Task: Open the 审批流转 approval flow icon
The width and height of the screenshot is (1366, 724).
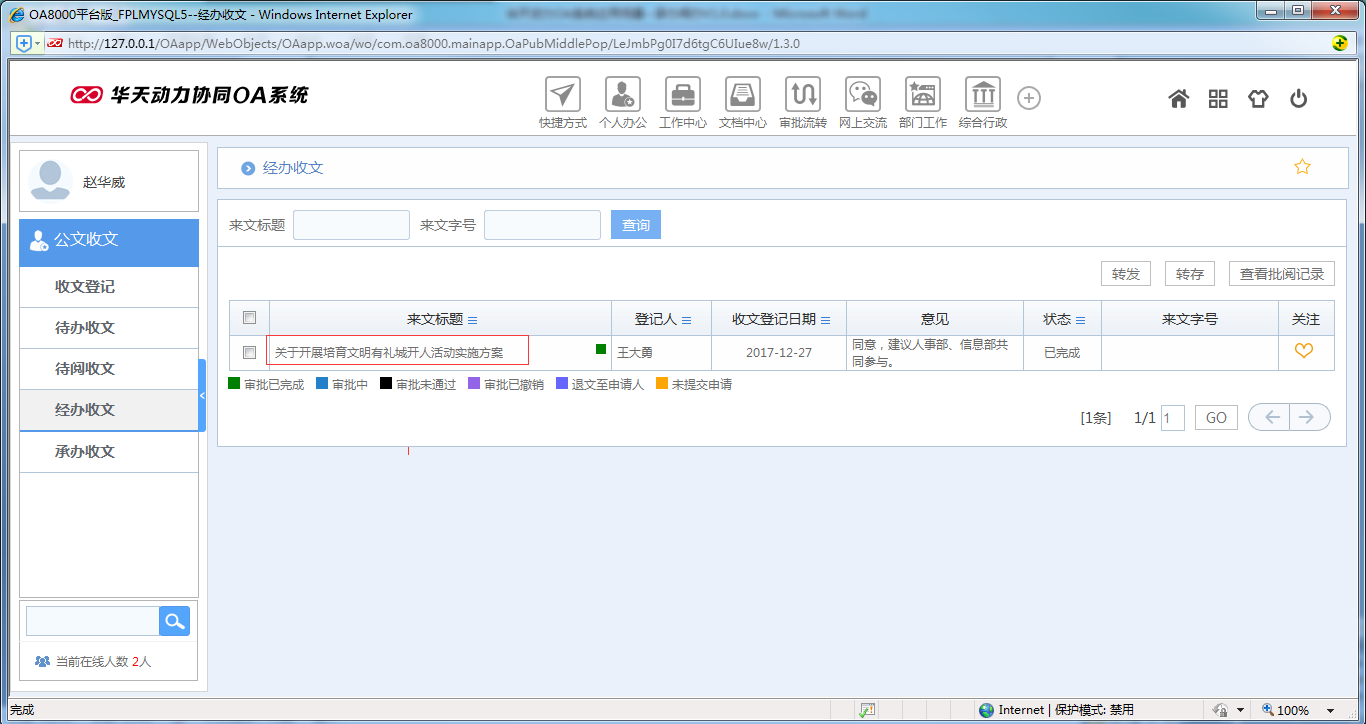Action: tap(803, 95)
